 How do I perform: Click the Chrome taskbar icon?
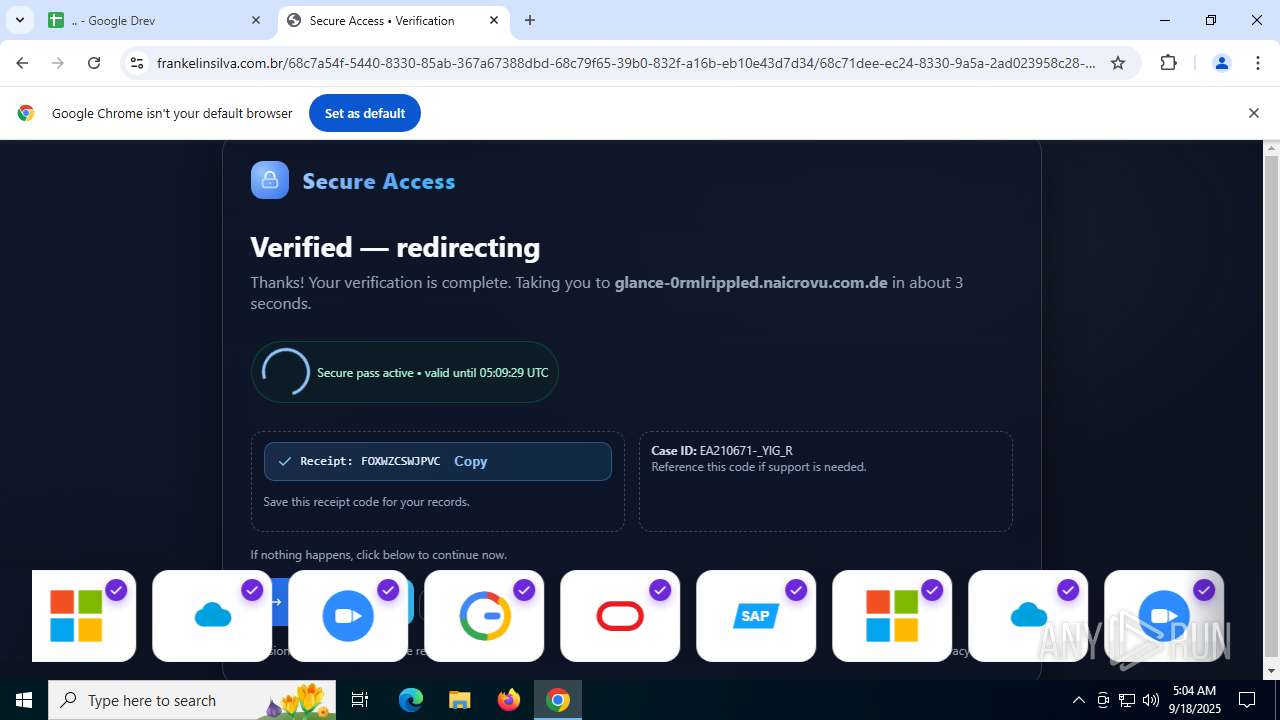tap(558, 700)
